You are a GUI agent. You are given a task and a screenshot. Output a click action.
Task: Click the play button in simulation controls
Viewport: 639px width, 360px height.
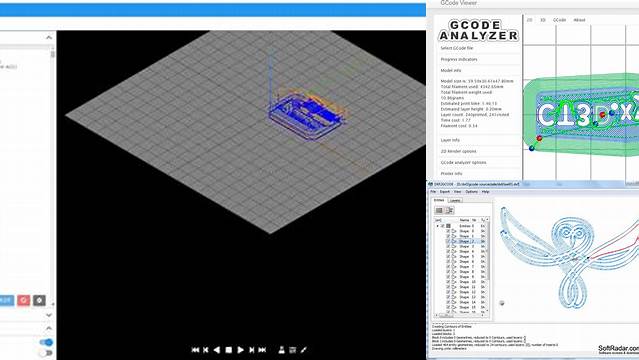pos(240,350)
